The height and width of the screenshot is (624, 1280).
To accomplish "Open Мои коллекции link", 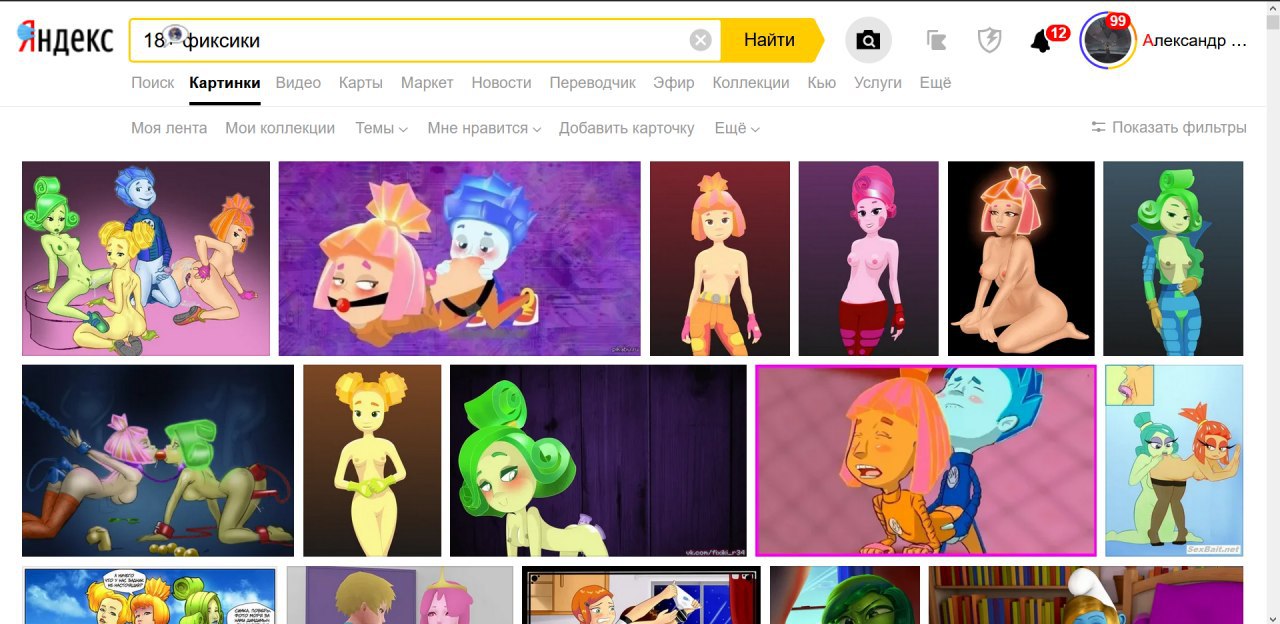I will click(280, 128).
